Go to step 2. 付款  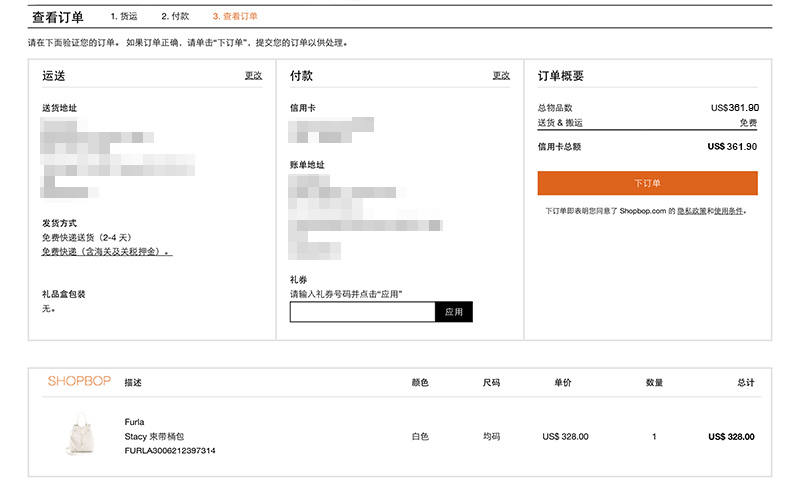click(175, 16)
